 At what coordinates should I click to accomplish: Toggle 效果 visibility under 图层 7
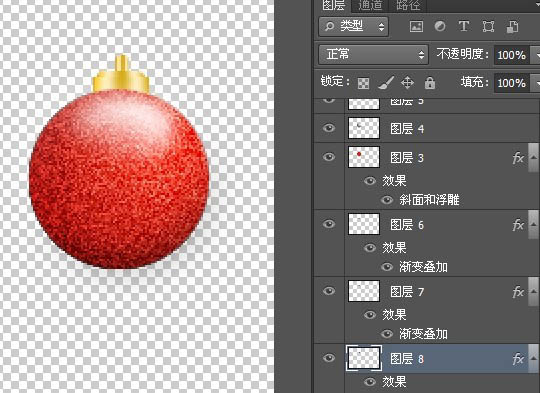click(370, 314)
